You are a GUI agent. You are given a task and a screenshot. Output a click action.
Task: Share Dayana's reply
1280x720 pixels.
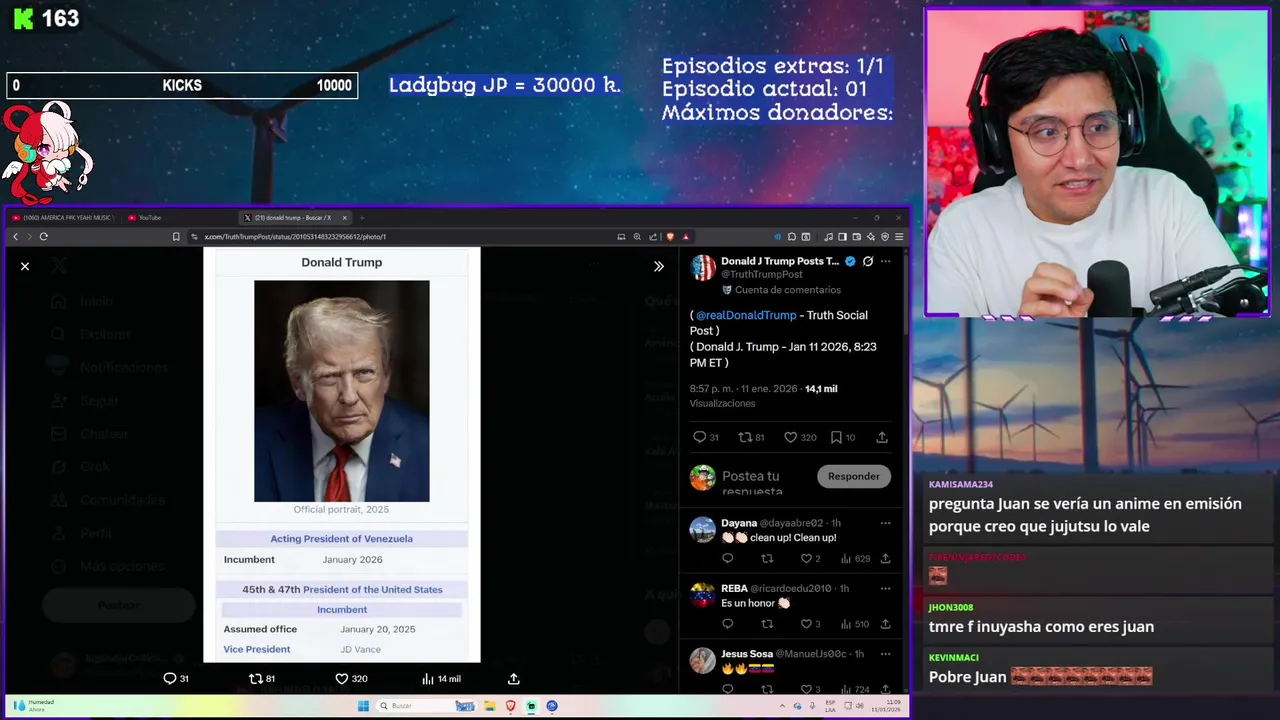[885, 559]
